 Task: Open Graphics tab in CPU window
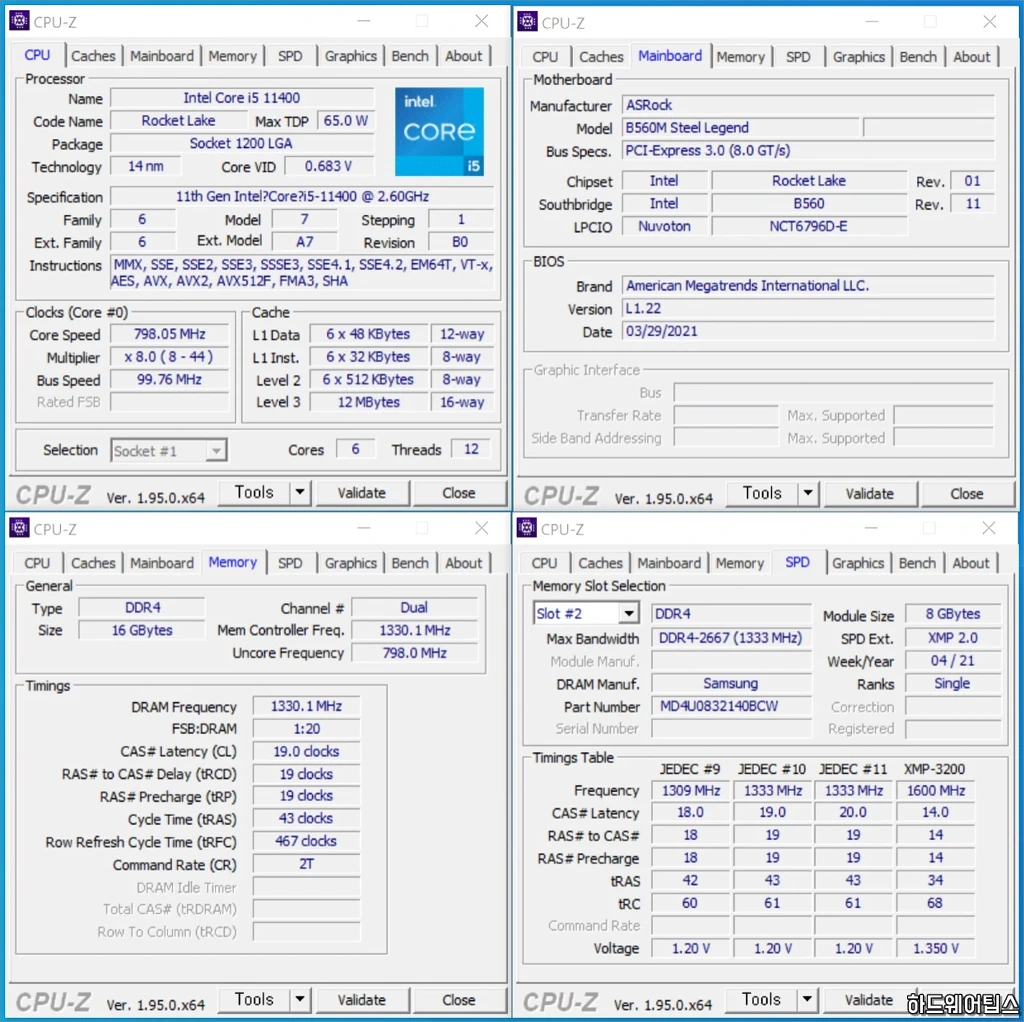coord(351,56)
